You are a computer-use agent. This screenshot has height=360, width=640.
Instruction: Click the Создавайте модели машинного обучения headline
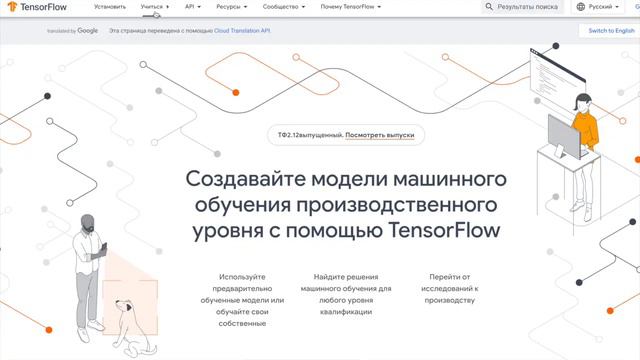click(x=346, y=204)
